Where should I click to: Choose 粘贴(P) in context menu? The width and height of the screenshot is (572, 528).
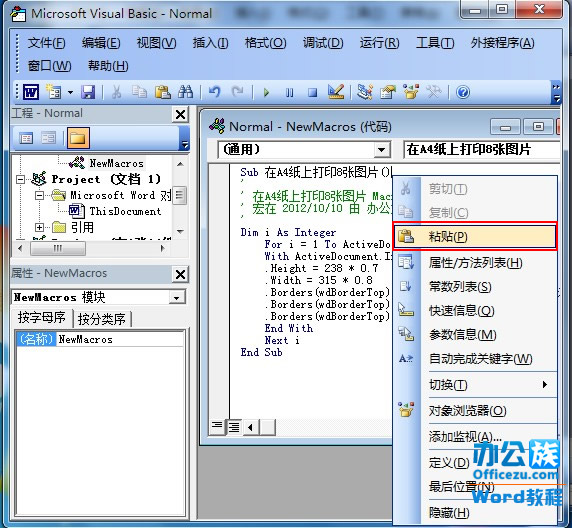[475, 236]
